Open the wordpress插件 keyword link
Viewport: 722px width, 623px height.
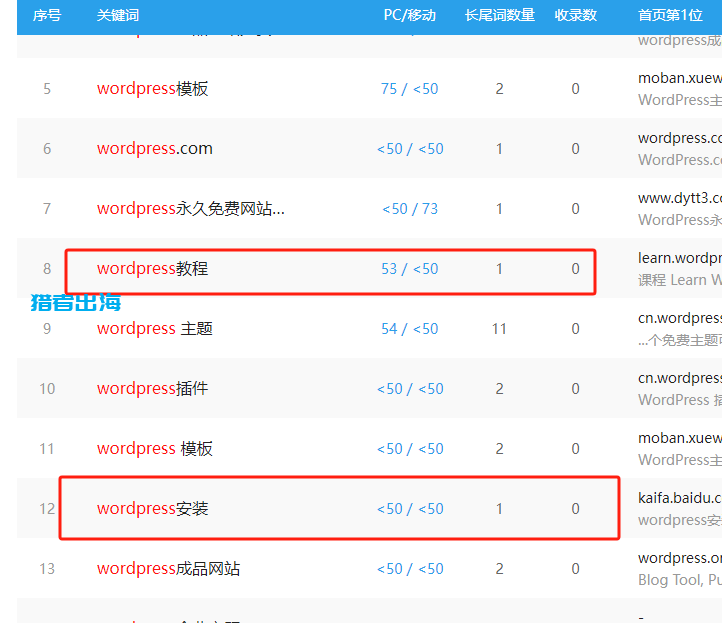(152, 389)
